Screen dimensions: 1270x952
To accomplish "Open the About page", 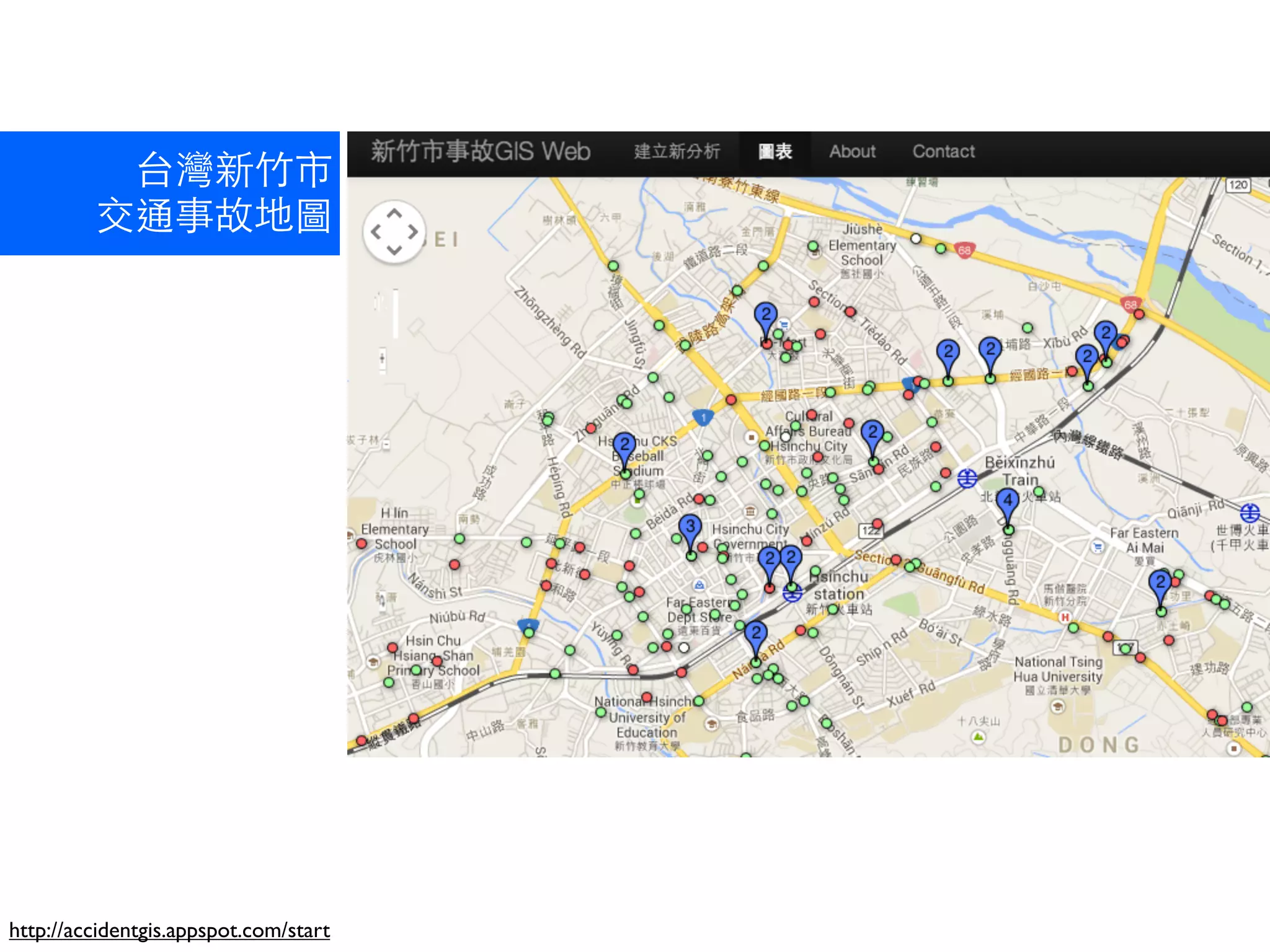I will 853,151.
